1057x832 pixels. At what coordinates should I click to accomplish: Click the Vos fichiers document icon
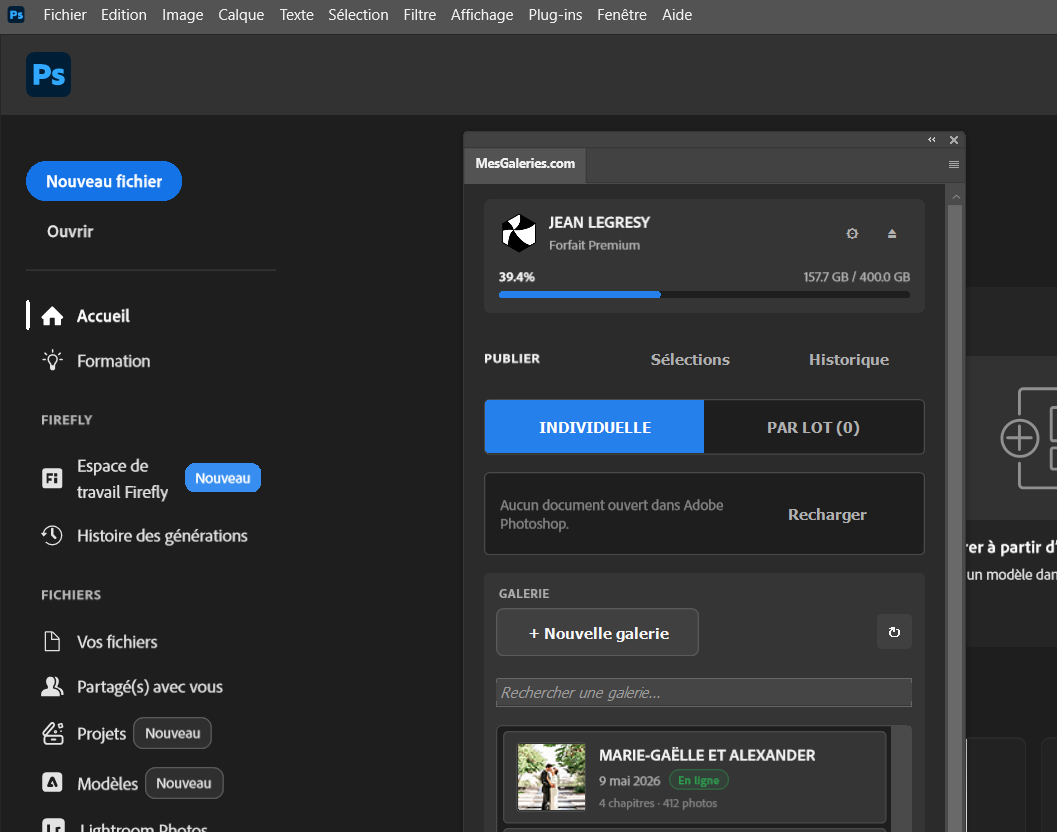(x=52, y=641)
